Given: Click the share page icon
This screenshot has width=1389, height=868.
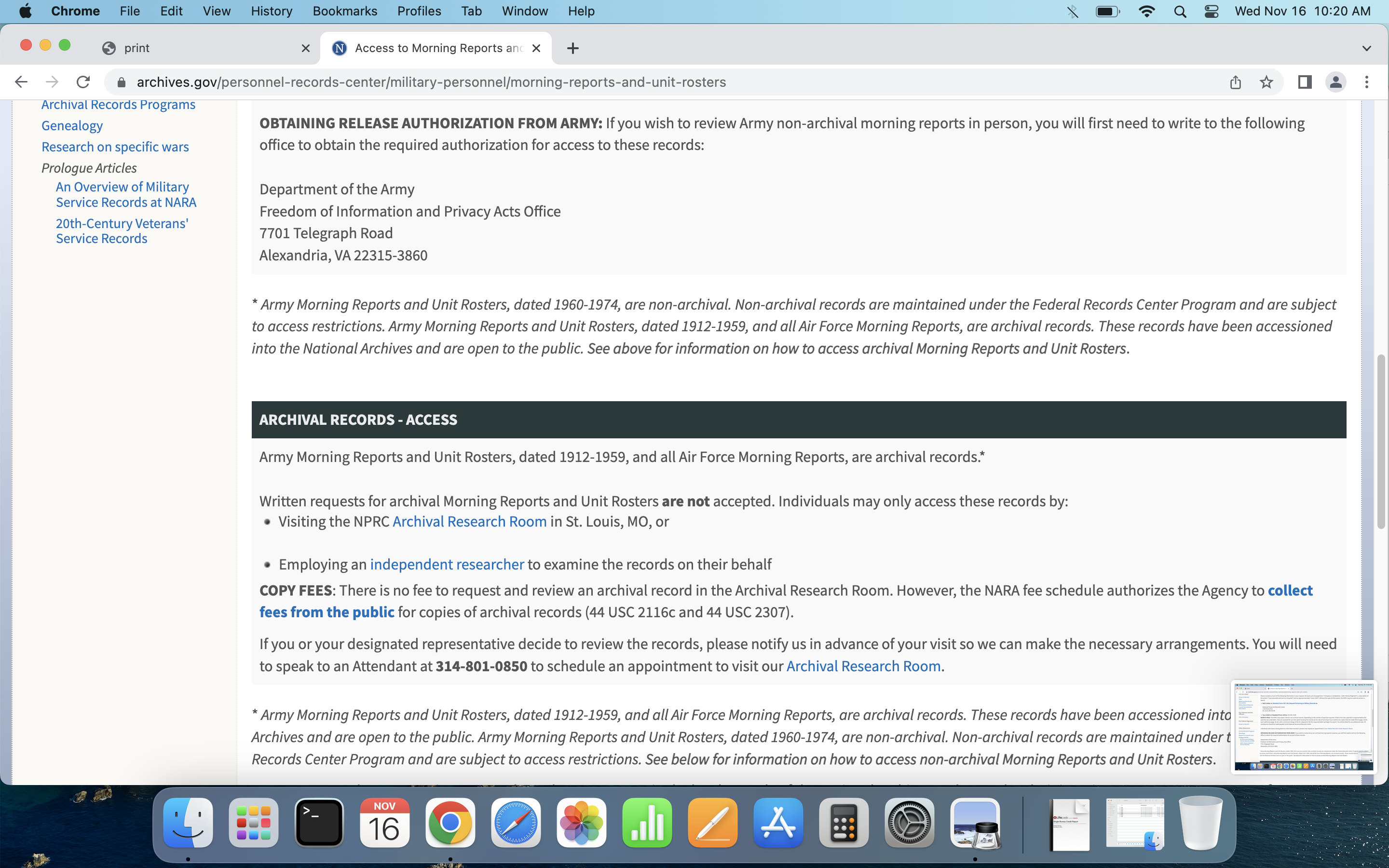Looking at the screenshot, I should click(x=1235, y=82).
